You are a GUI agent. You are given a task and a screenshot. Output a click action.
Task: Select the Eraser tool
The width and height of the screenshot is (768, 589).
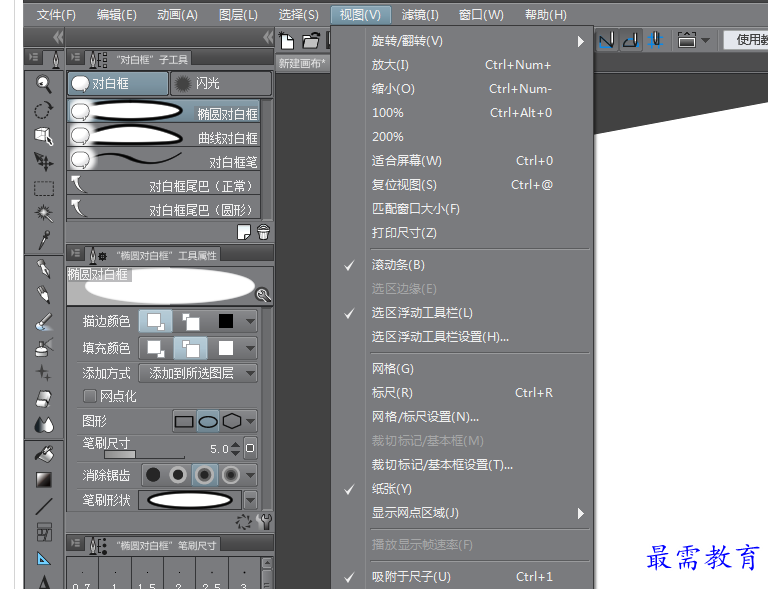(x=44, y=399)
